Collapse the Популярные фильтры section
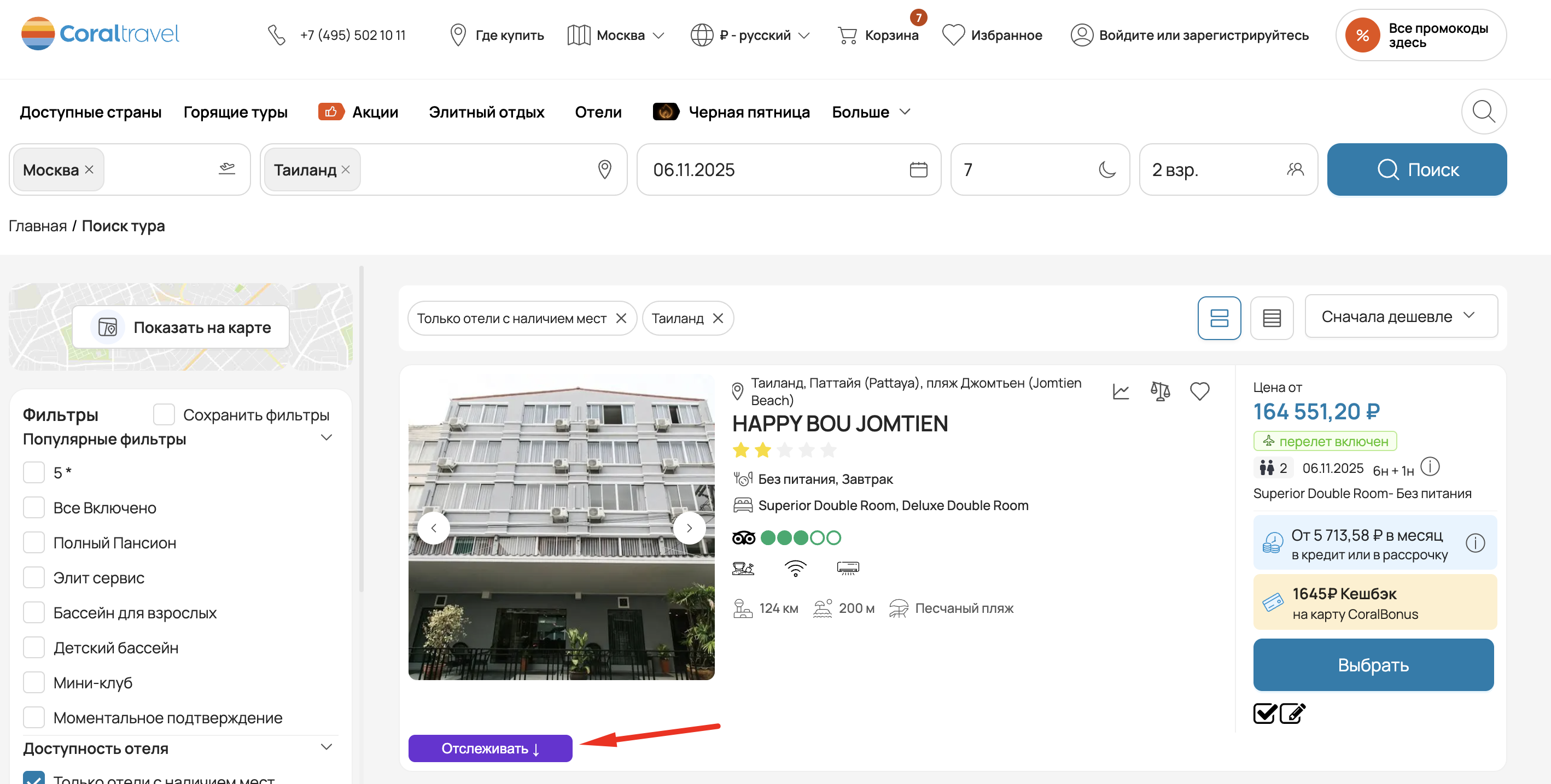This screenshot has height=784, width=1551. (x=326, y=438)
